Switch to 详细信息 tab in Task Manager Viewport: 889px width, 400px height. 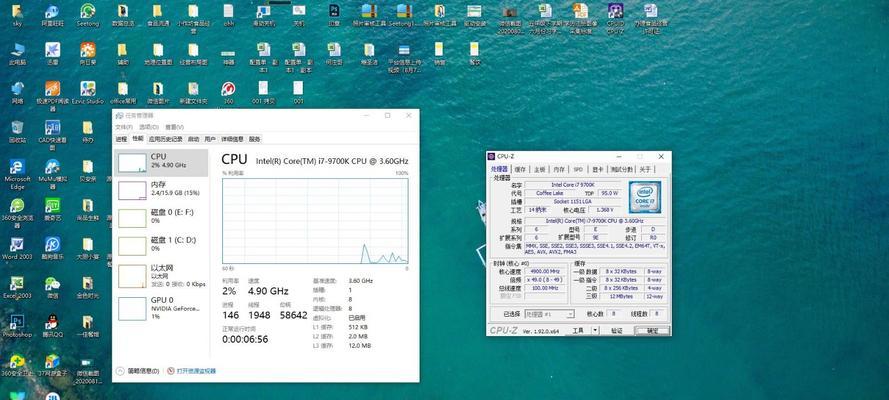click(232, 139)
